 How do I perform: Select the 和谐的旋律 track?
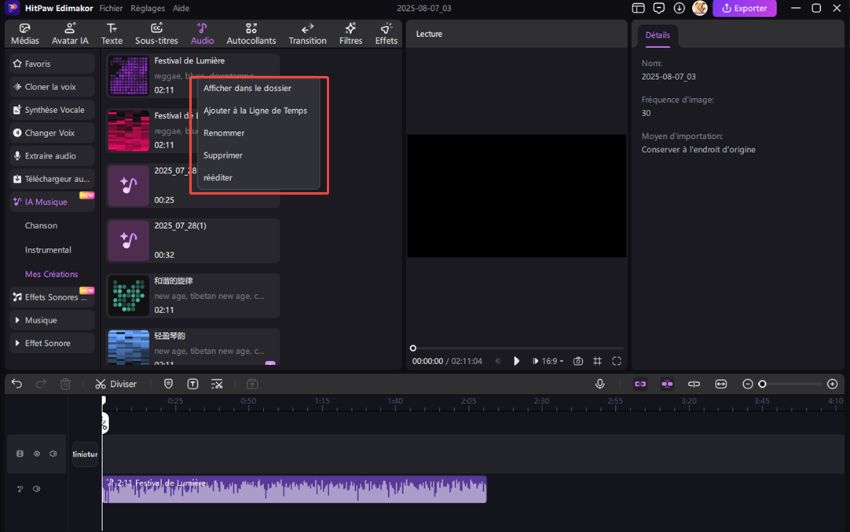click(x=193, y=296)
